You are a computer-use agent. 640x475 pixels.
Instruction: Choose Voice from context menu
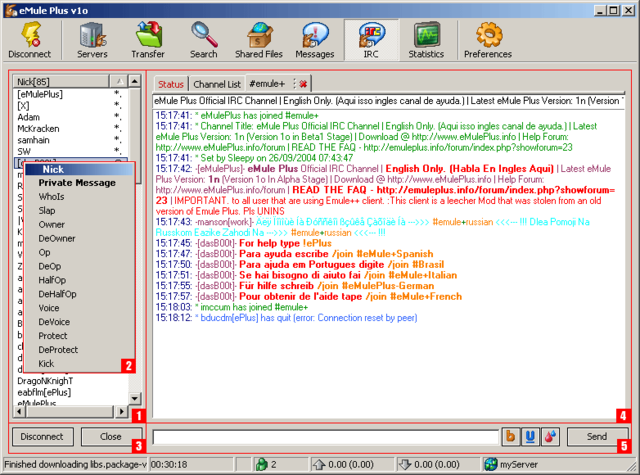pos(49,308)
